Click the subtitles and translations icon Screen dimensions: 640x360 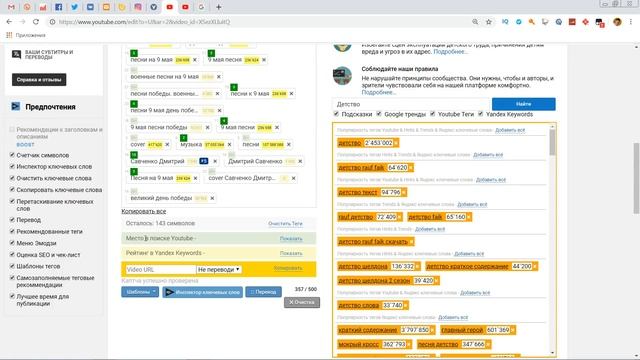pos(16,54)
